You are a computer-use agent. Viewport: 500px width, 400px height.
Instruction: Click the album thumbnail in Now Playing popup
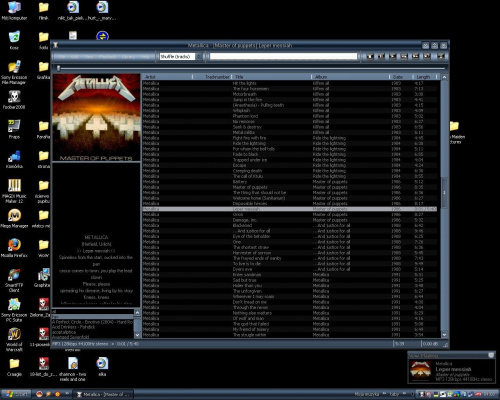[421, 371]
